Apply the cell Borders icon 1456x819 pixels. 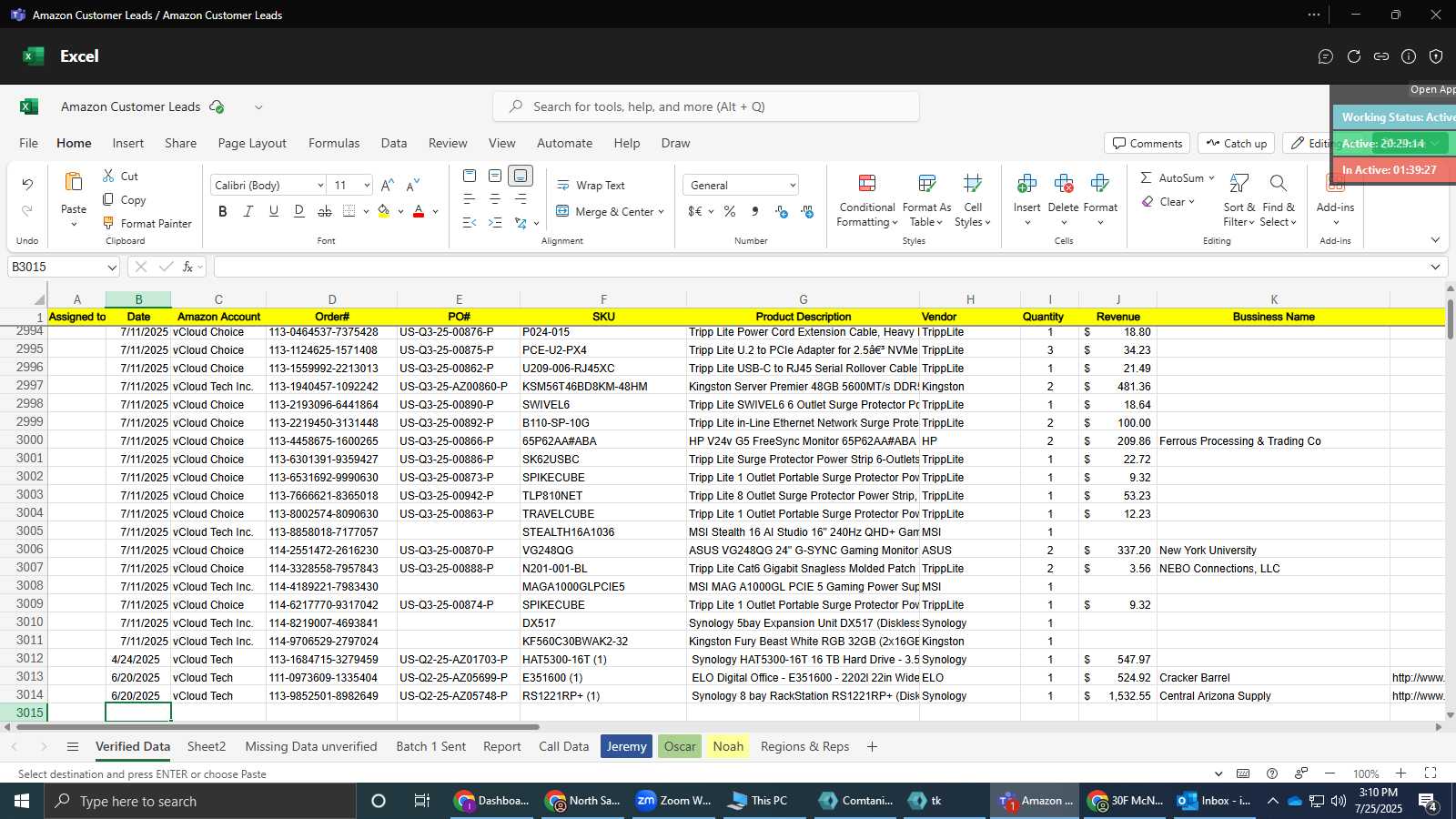tap(349, 211)
